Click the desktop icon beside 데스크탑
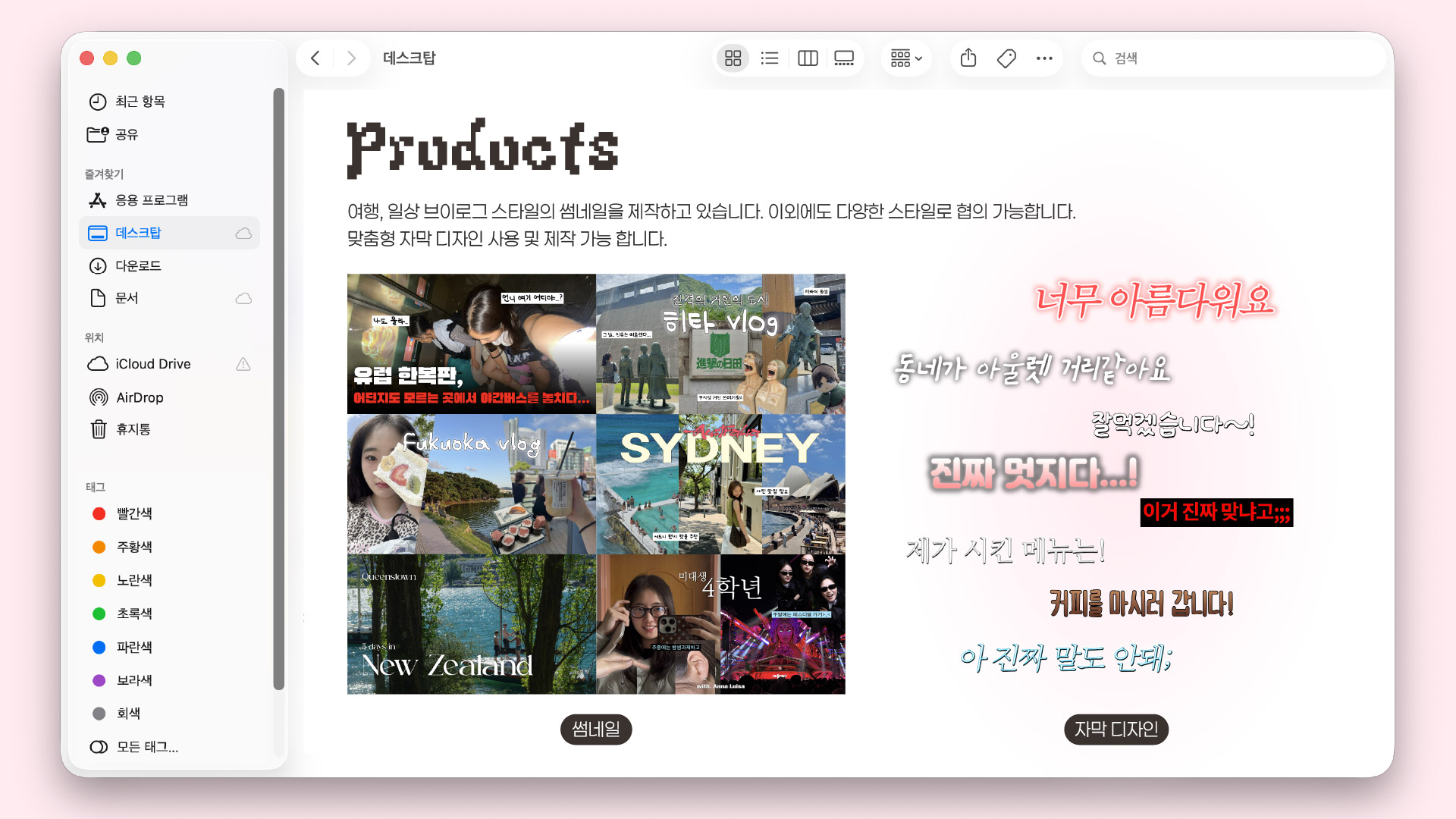The image size is (1456, 819). tap(98, 233)
